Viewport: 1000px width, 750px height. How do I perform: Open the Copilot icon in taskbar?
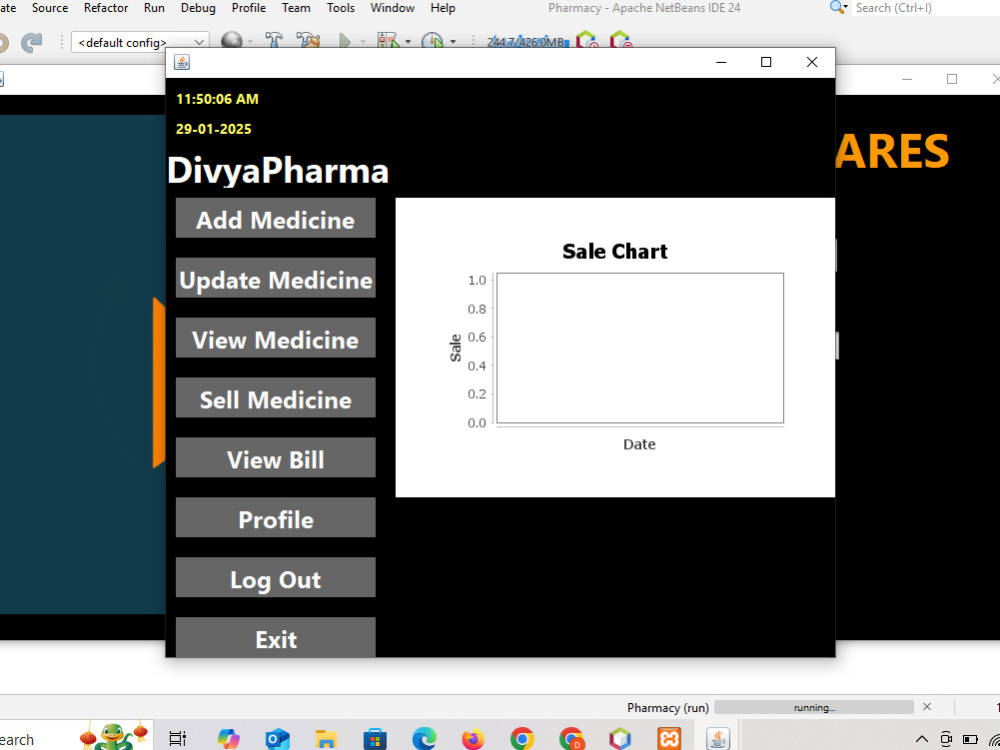[x=228, y=739]
